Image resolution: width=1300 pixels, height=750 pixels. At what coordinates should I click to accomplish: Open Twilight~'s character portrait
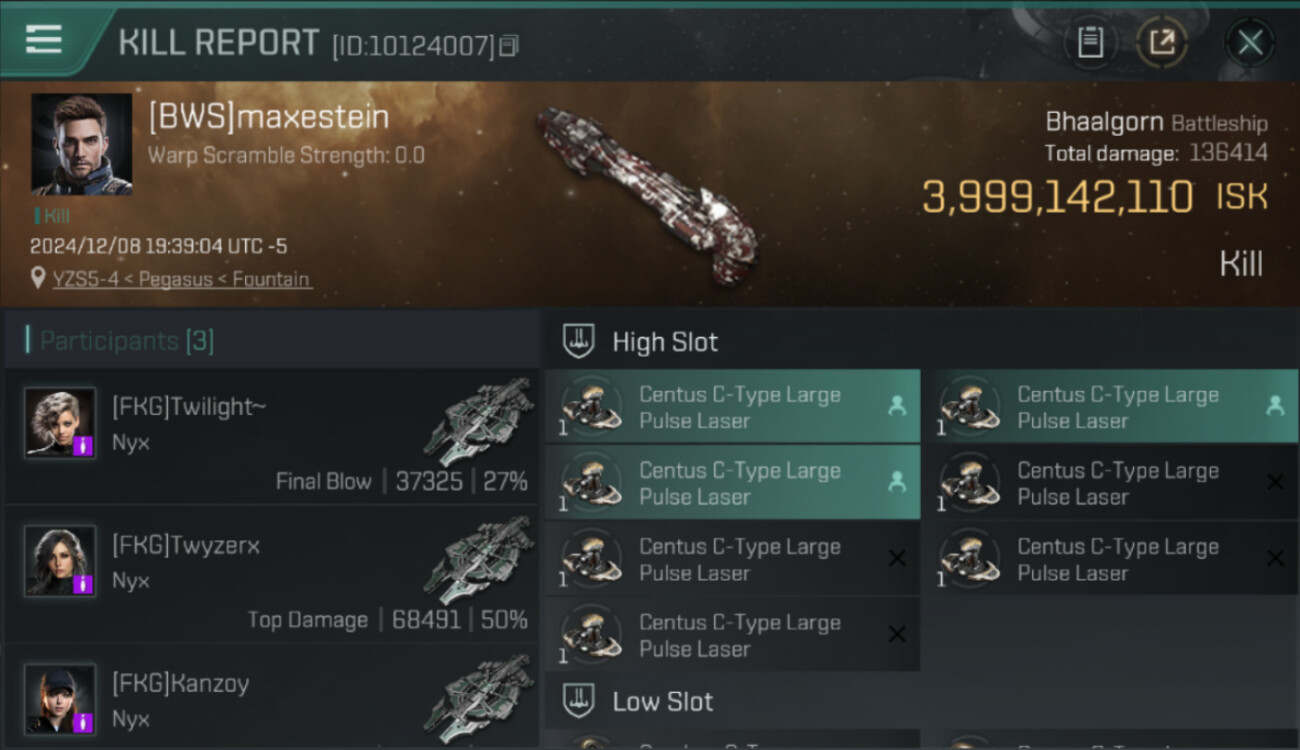click(x=60, y=423)
